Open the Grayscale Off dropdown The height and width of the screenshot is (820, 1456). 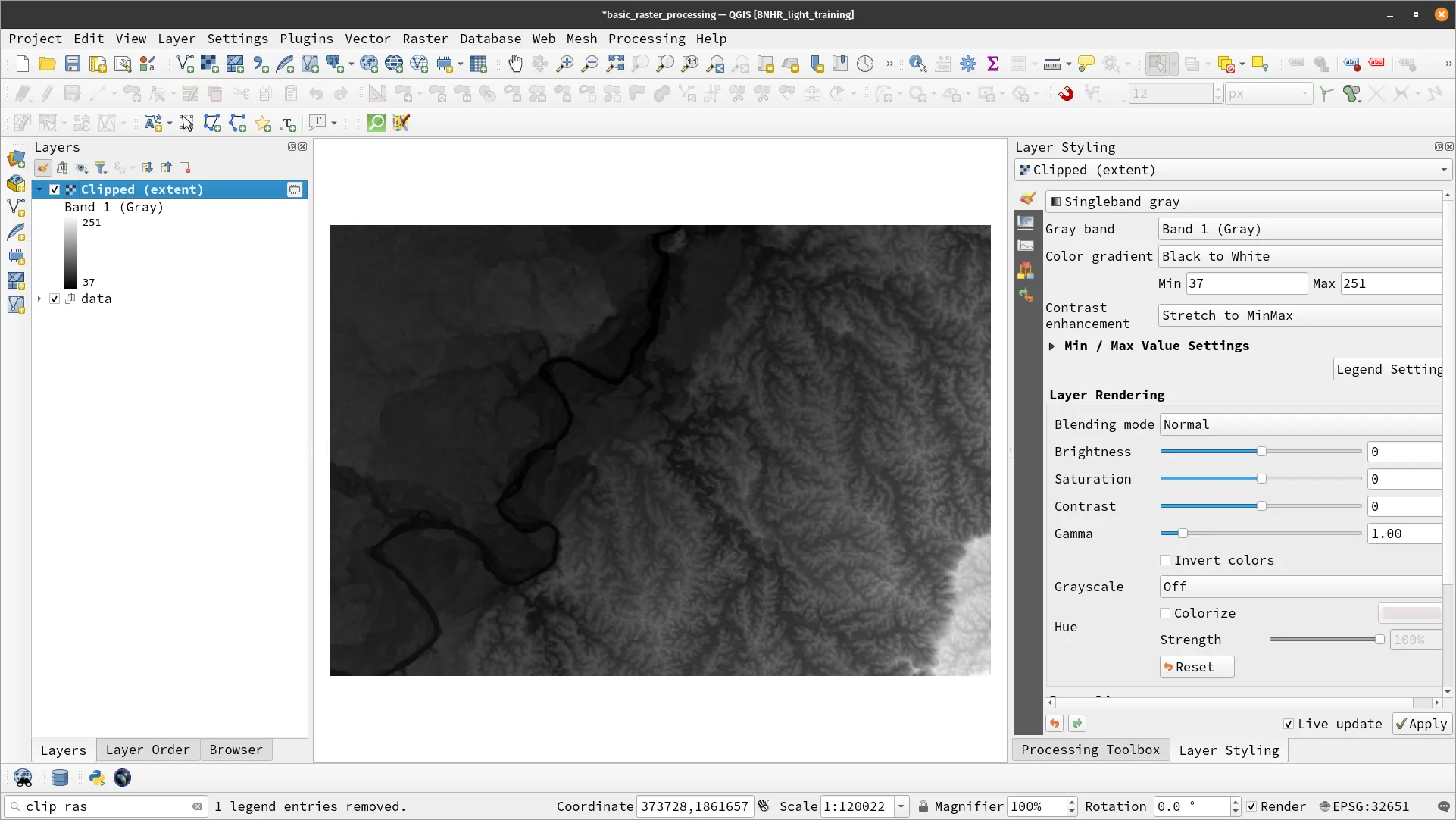1301,587
